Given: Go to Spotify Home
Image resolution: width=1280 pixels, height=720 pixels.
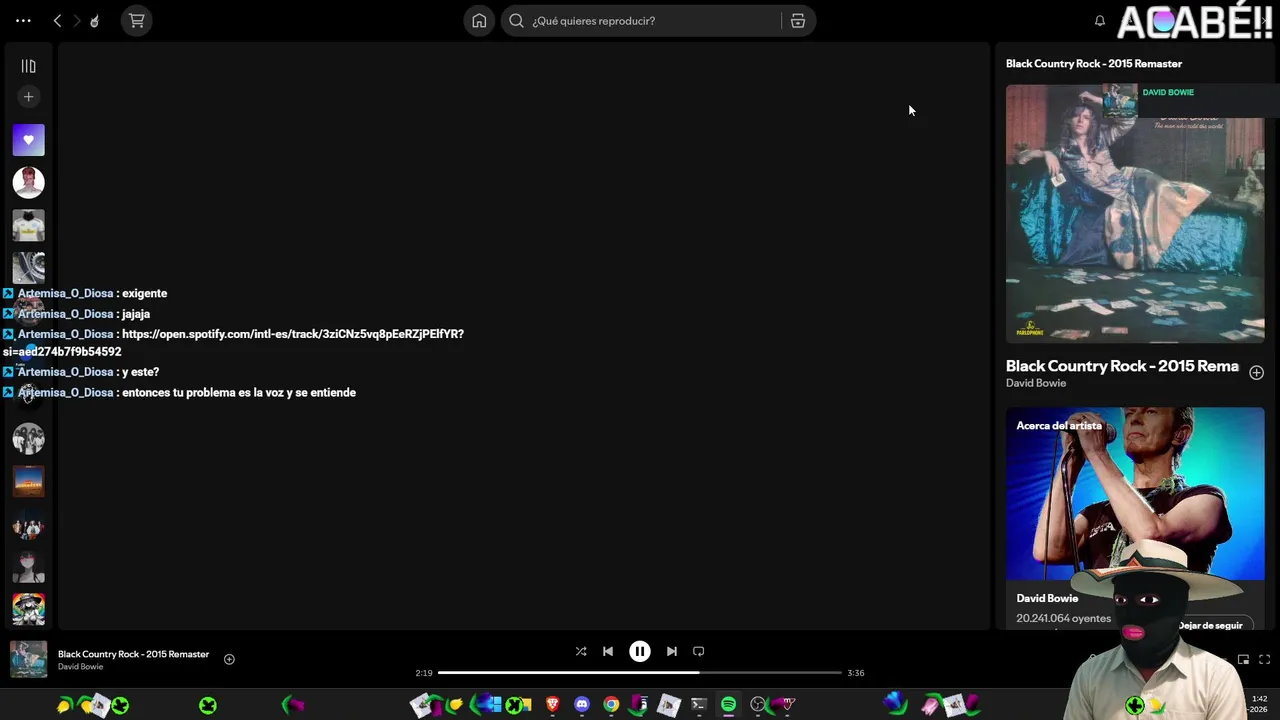Looking at the screenshot, I should [x=479, y=20].
